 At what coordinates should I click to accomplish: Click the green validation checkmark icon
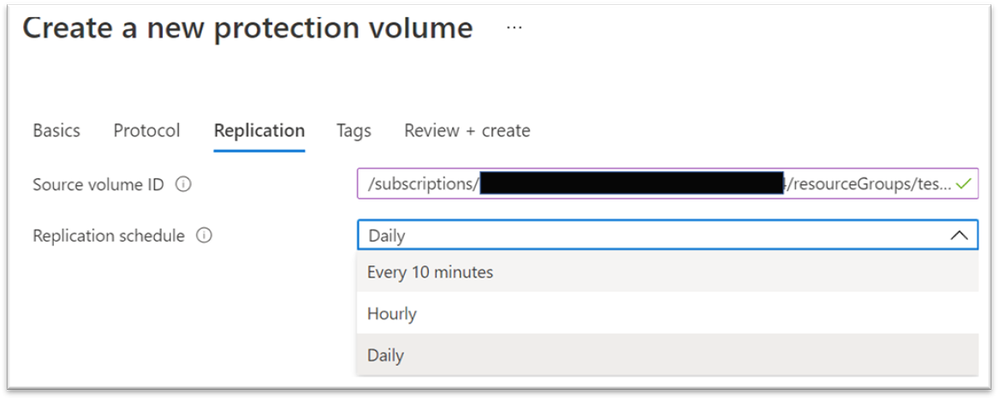(x=963, y=185)
